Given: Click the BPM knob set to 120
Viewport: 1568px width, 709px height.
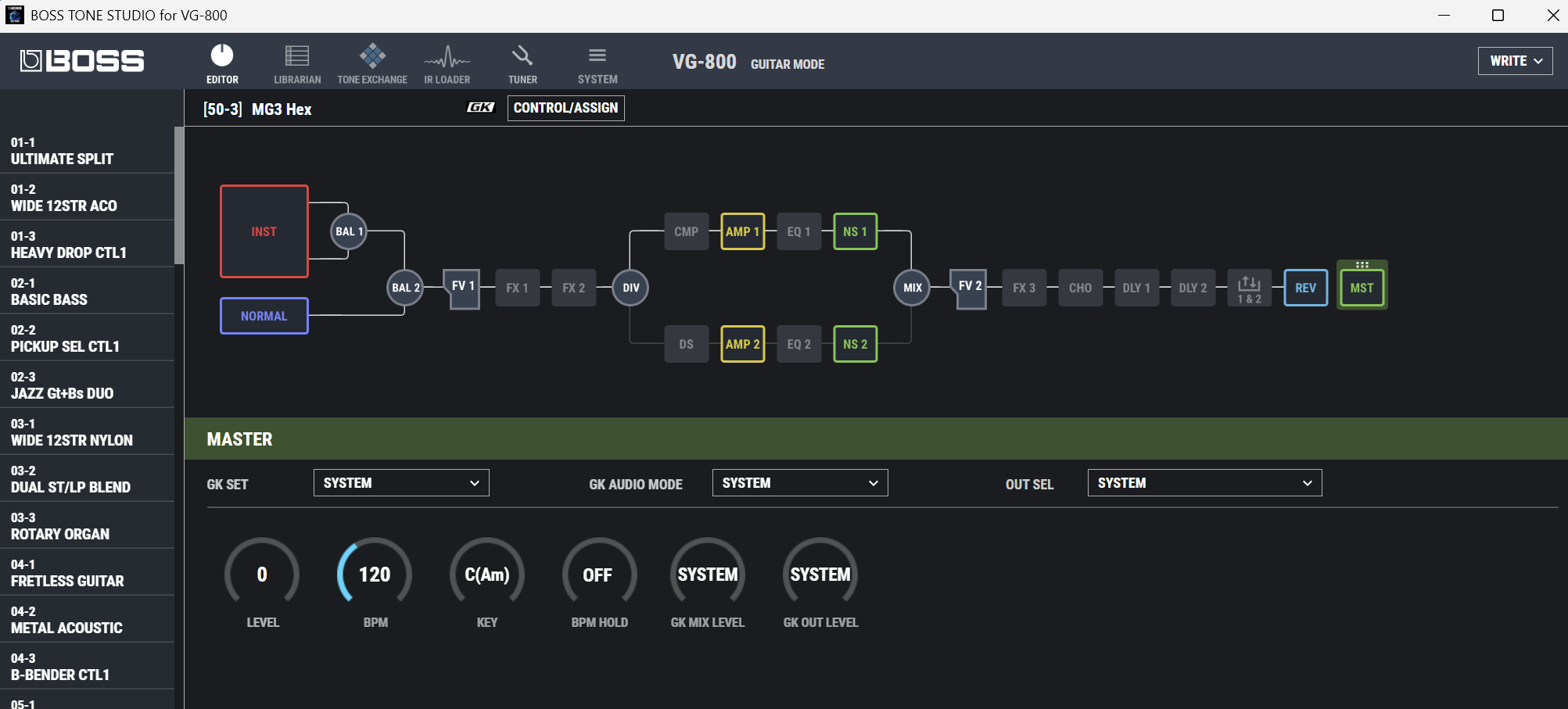Looking at the screenshot, I should [375, 575].
